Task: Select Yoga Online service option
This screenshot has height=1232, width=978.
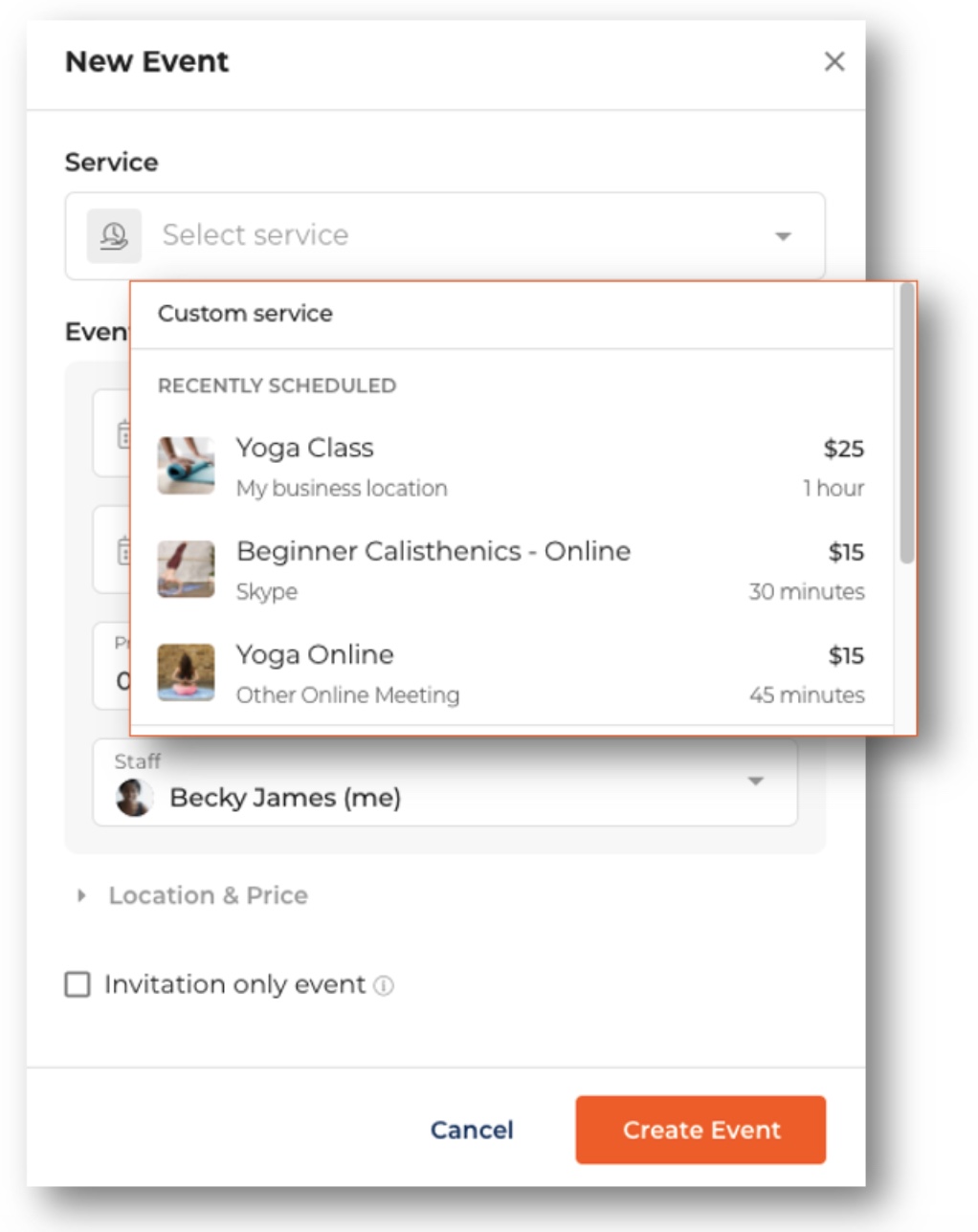Action: [511, 673]
